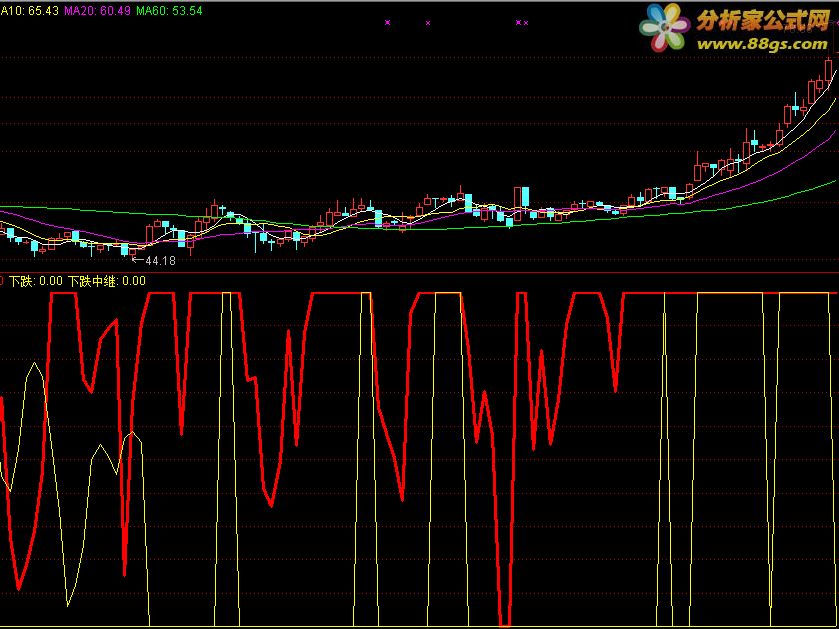
Task: Click the 下跌: 0.00 indicator label
Action: [36, 281]
